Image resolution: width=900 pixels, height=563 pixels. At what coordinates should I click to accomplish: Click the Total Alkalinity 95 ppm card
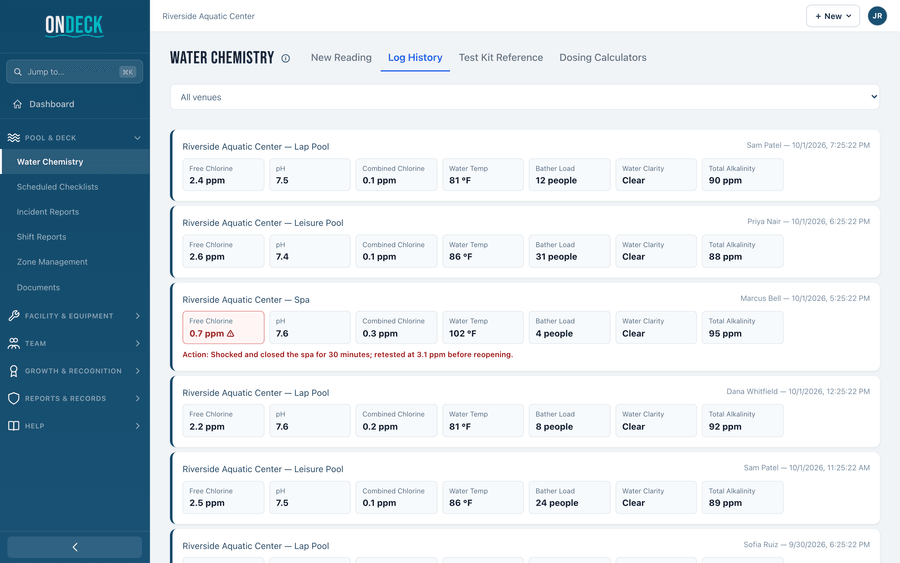(x=743, y=327)
